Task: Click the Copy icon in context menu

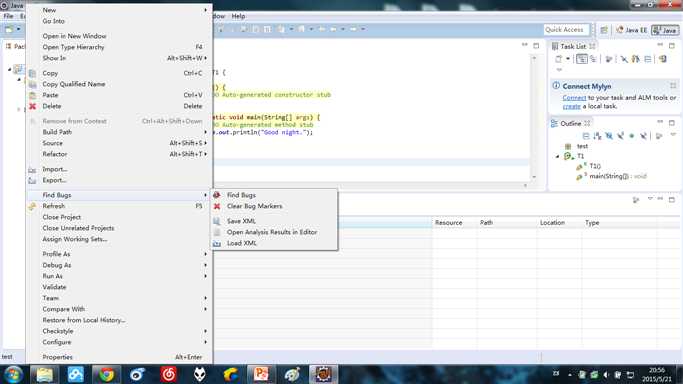Action: [33, 73]
